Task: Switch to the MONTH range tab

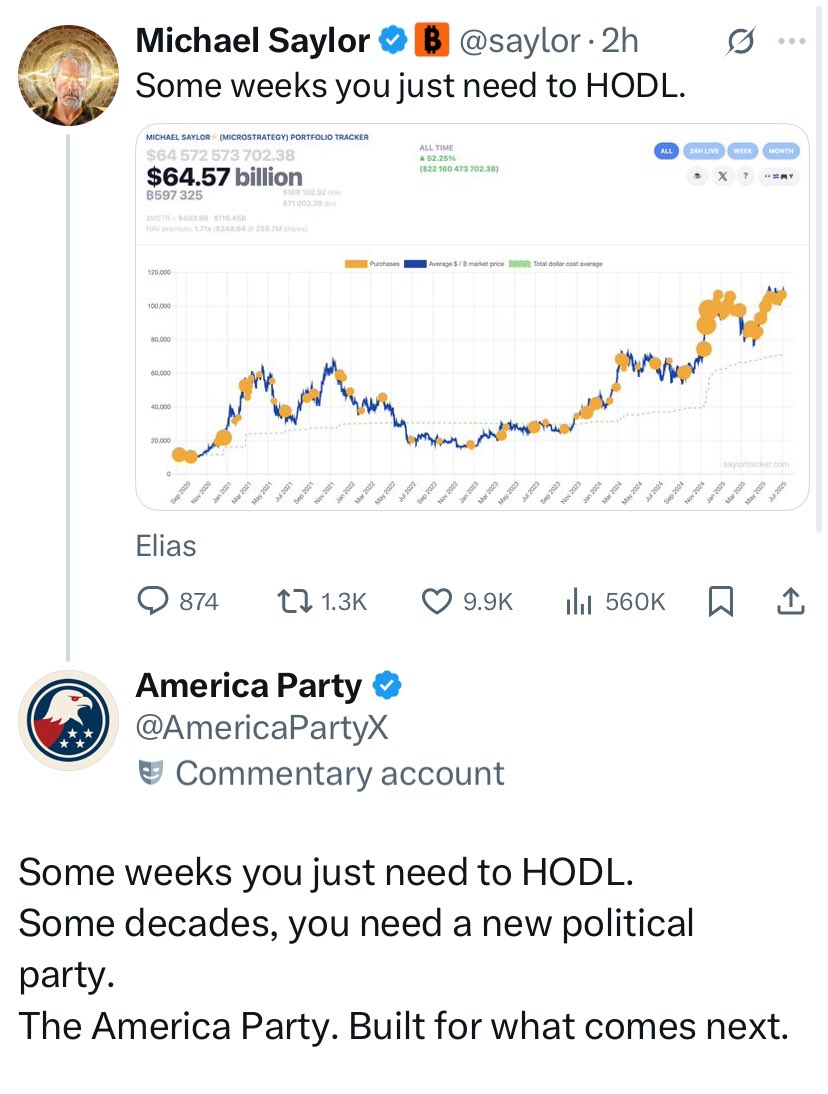Action: (x=781, y=151)
